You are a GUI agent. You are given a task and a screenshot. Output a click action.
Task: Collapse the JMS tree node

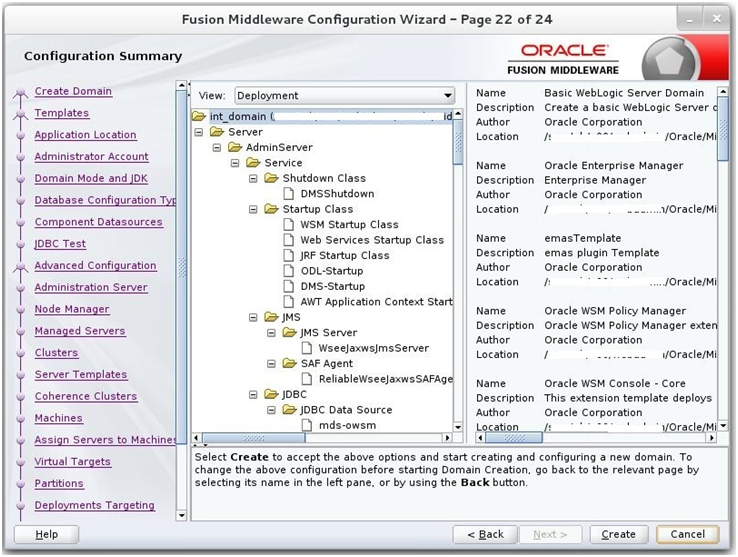coord(253,318)
